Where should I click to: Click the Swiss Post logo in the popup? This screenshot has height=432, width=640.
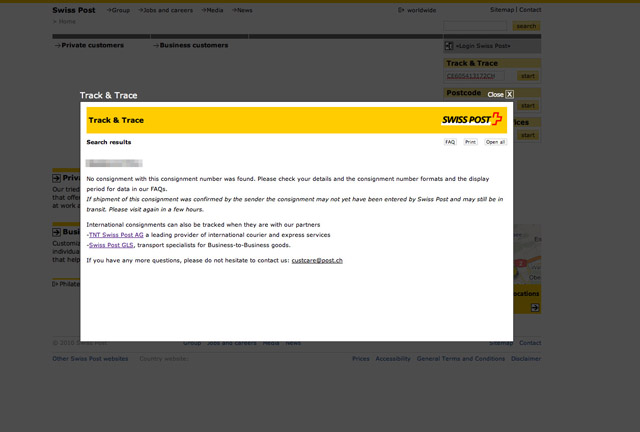(472, 119)
